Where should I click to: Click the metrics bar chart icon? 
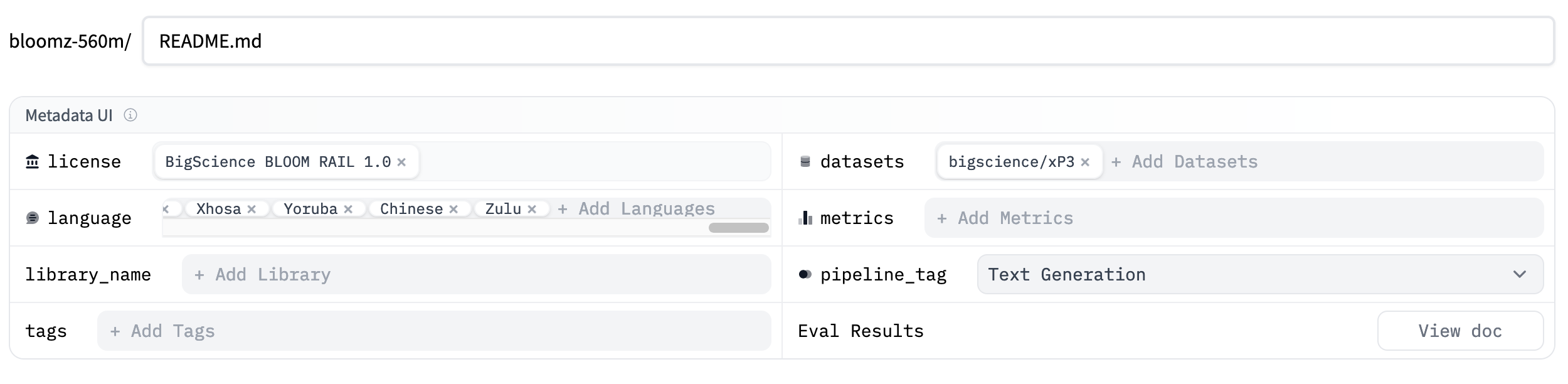[x=805, y=218]
